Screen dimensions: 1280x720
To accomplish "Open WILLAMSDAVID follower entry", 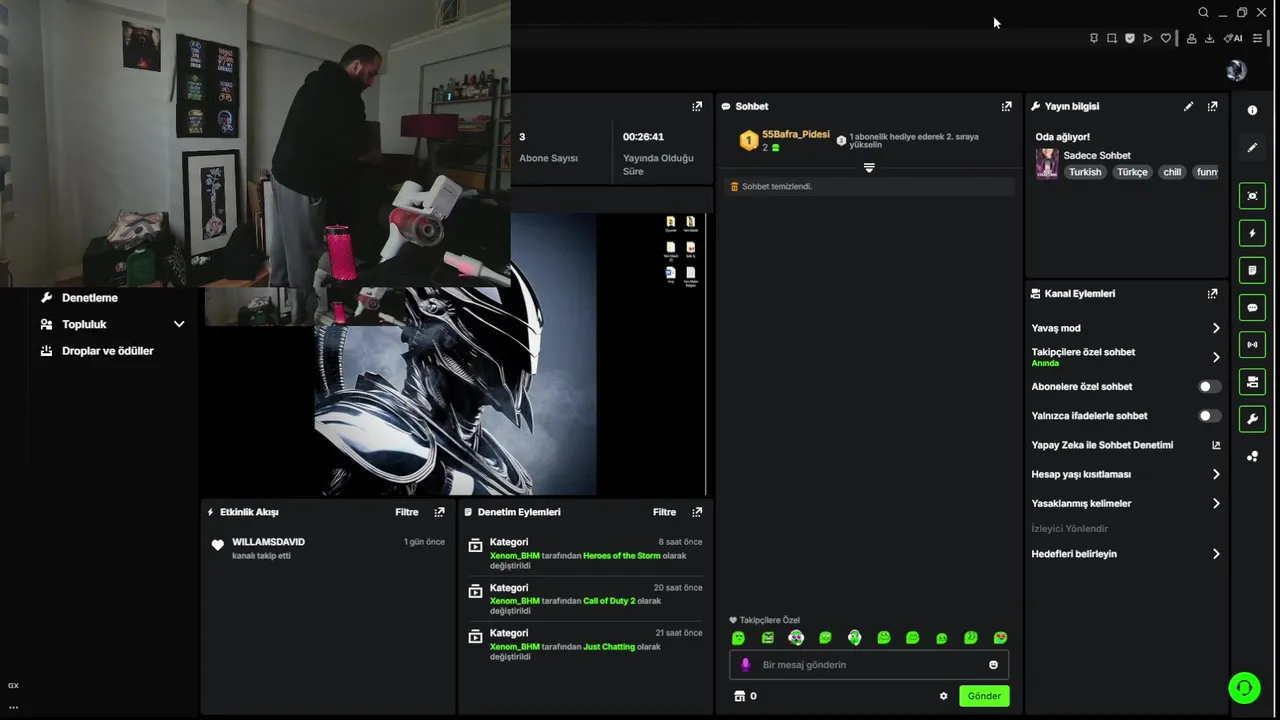I will click(x=268, y=542).
